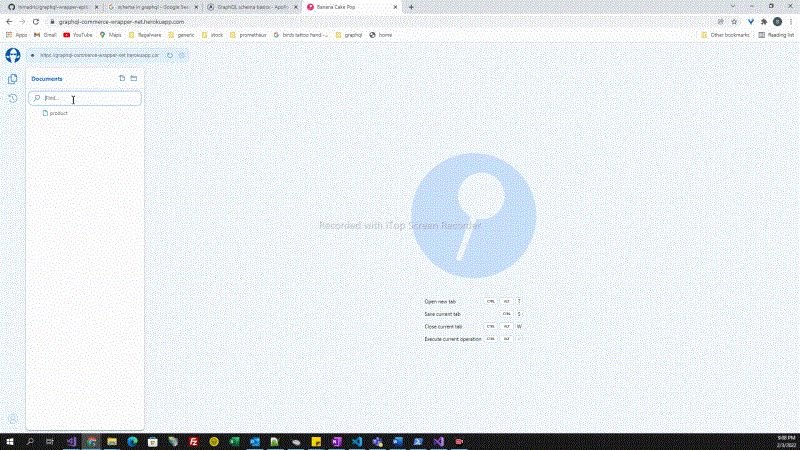800x450 pixels.
Task: Open the user account icon at the sidebar bottom
Action: [x=13, y=419]
